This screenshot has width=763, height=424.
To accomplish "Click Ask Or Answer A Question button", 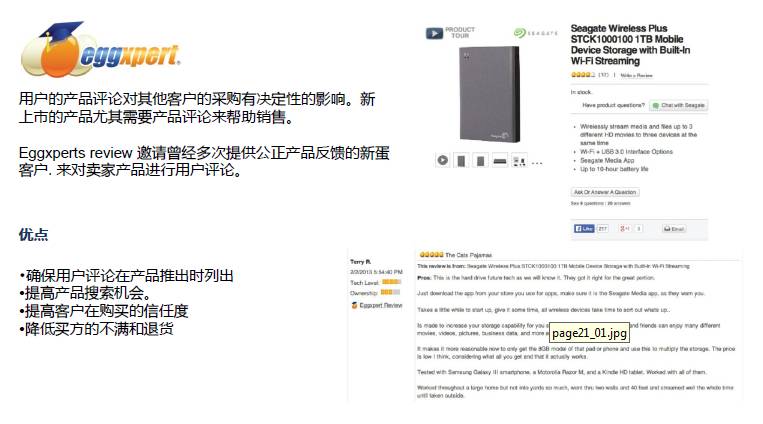I will point(605,192).
